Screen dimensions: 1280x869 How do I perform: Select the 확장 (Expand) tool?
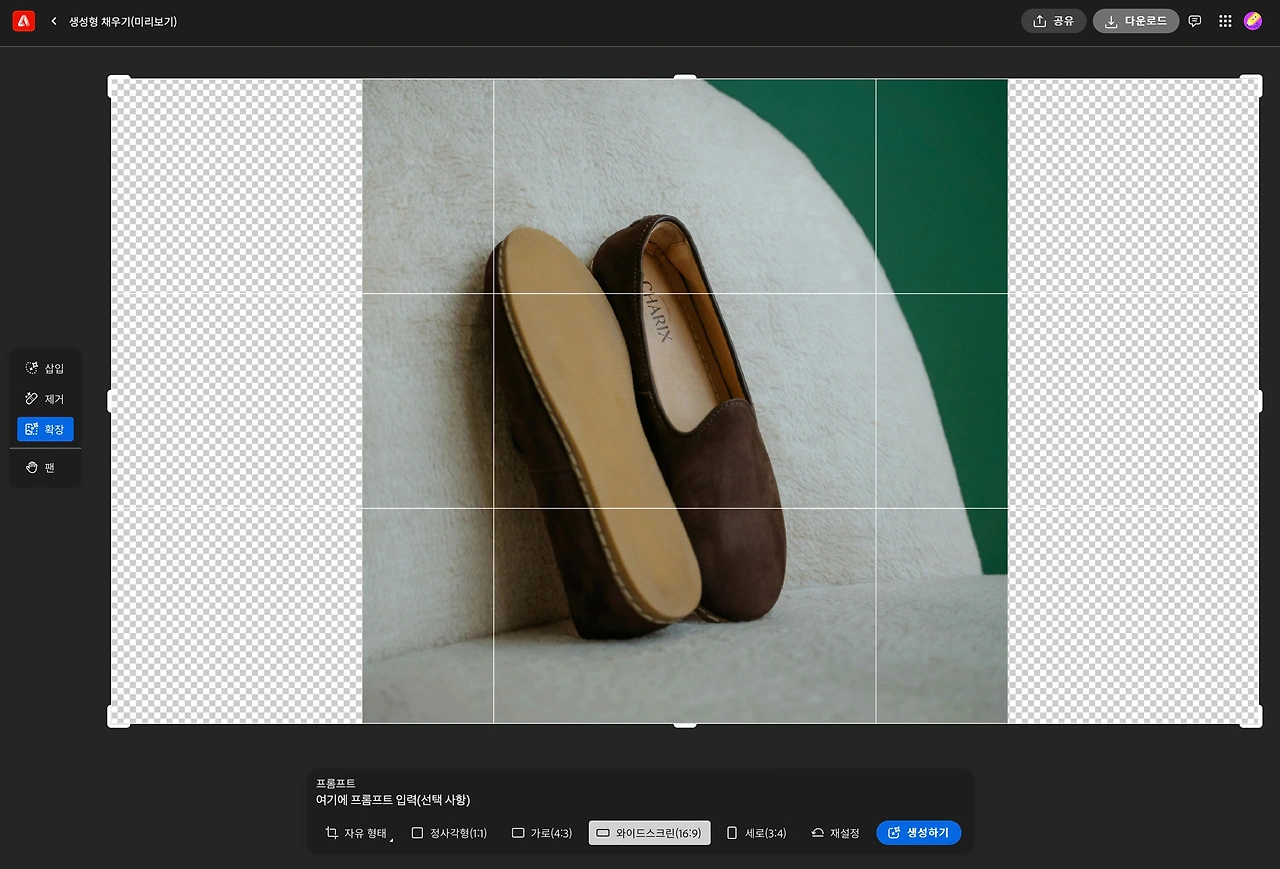coord(45,429)
